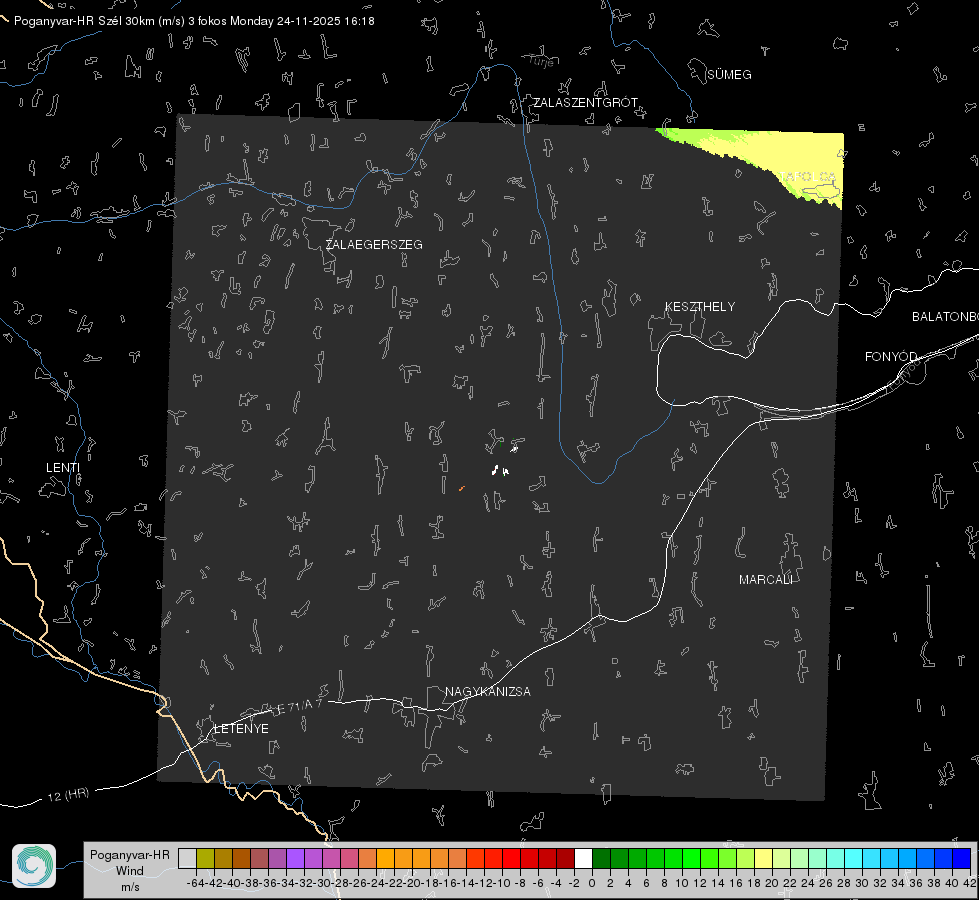Click the ZALAEGERSZEG city label
Image resolution: width=979 pixels, height=900 pixels.
pos(374,245)
